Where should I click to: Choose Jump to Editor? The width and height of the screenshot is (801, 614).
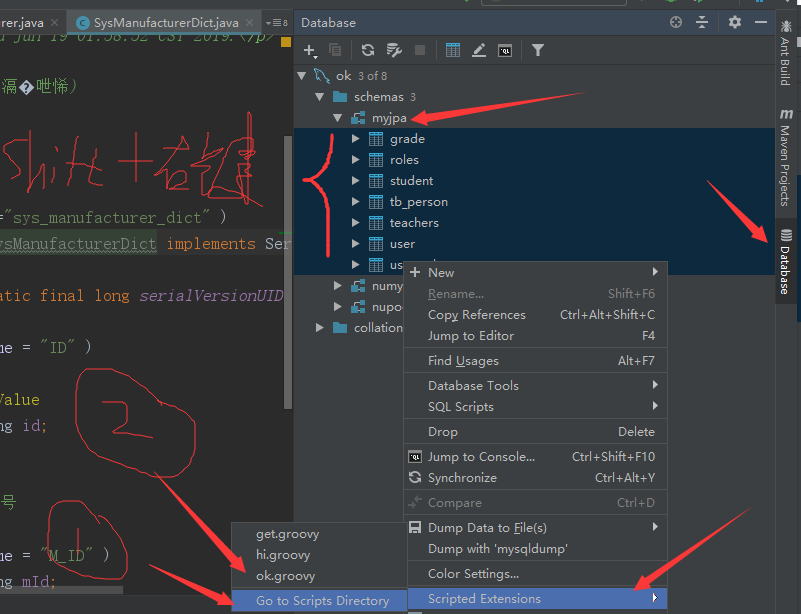point(535,336)
